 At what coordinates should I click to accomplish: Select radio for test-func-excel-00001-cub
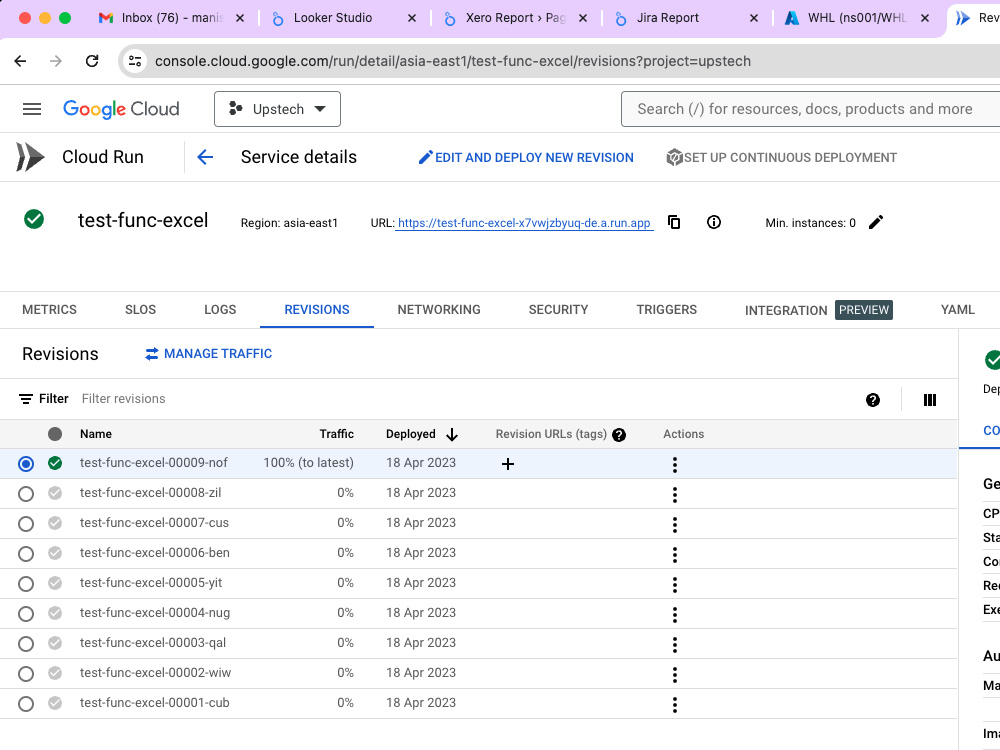click(26, 703)
